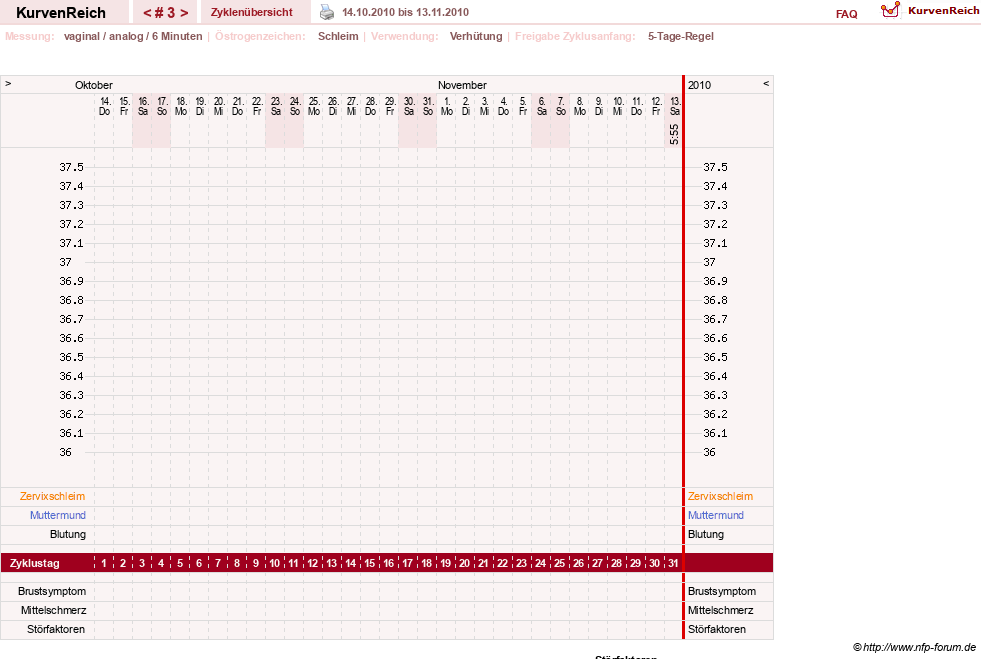
Task: Select cycle day 31 cell
Action: (x=673, y=563)
